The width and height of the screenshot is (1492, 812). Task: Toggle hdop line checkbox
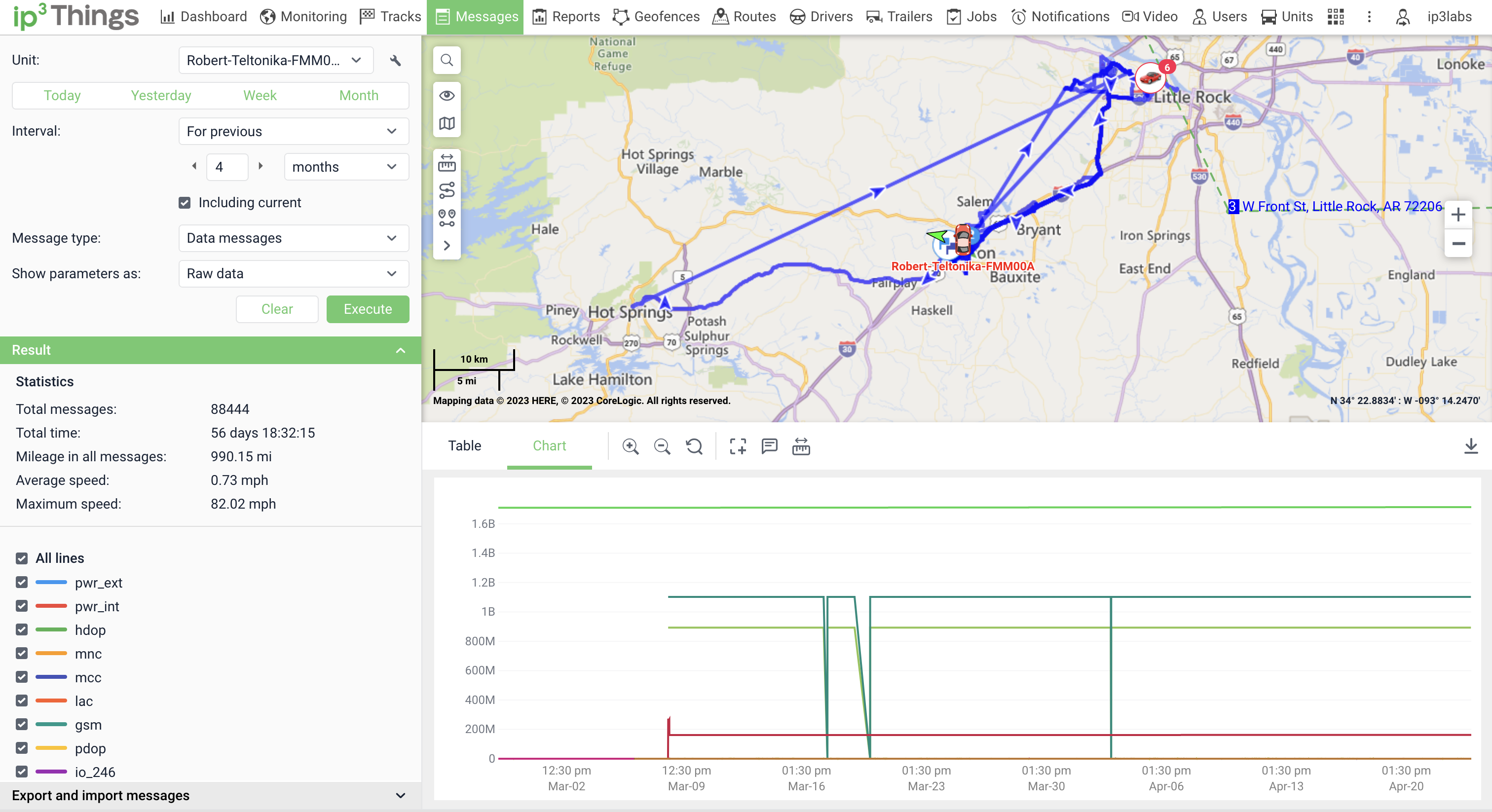click(x=22, y=629)
